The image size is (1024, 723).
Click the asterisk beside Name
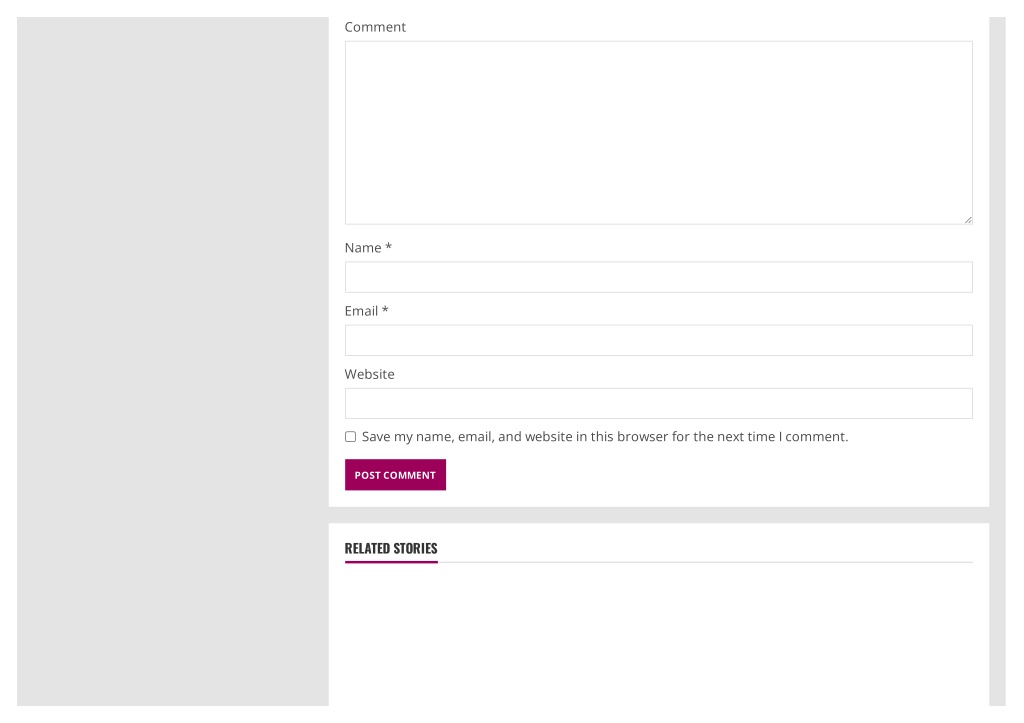pyautogui.click(x=389, y=247)
